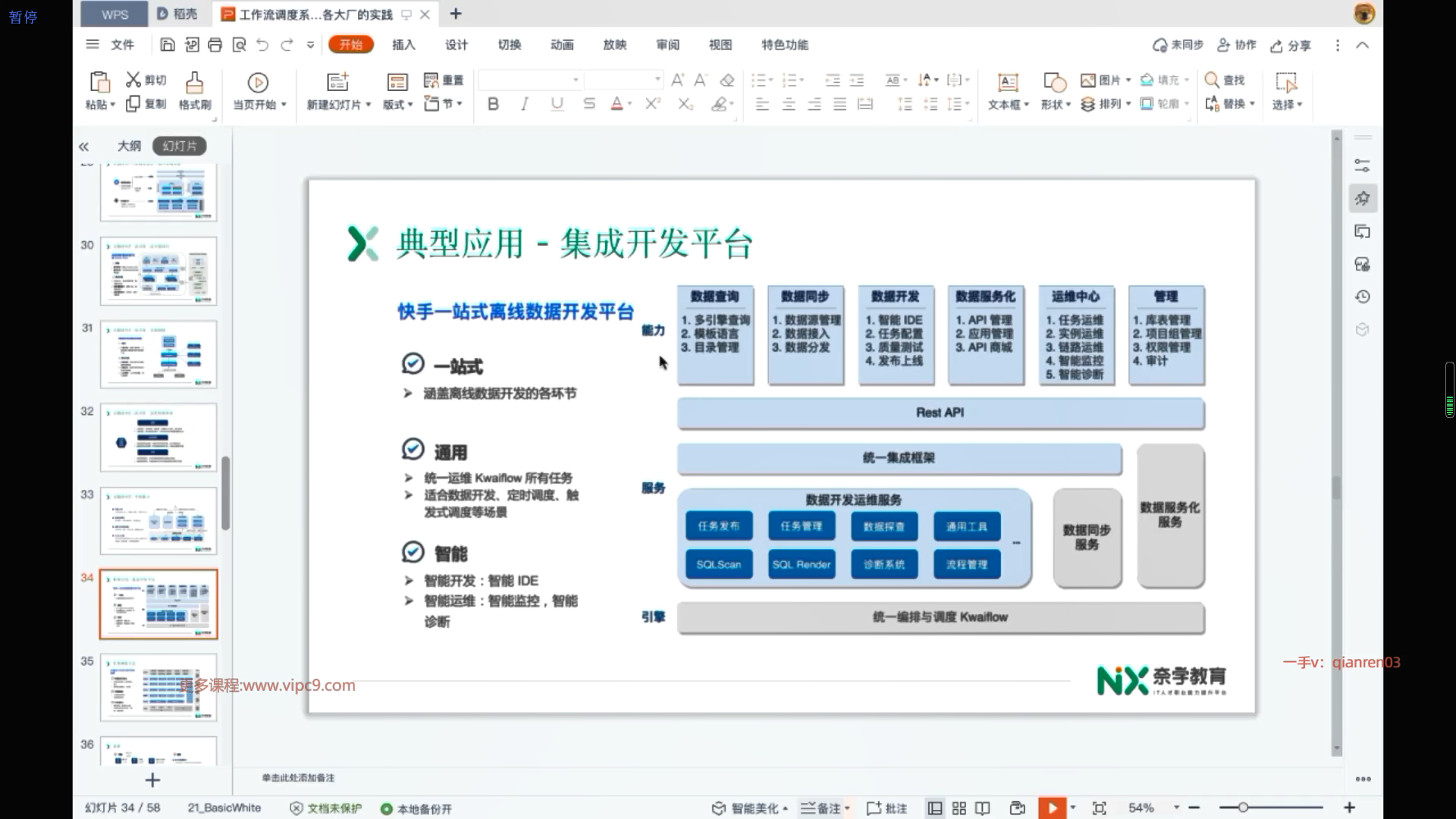Switch to slide sorter grid view
Image resolution: width=1456 pixels, height=819 pixels.
(959, 808)
